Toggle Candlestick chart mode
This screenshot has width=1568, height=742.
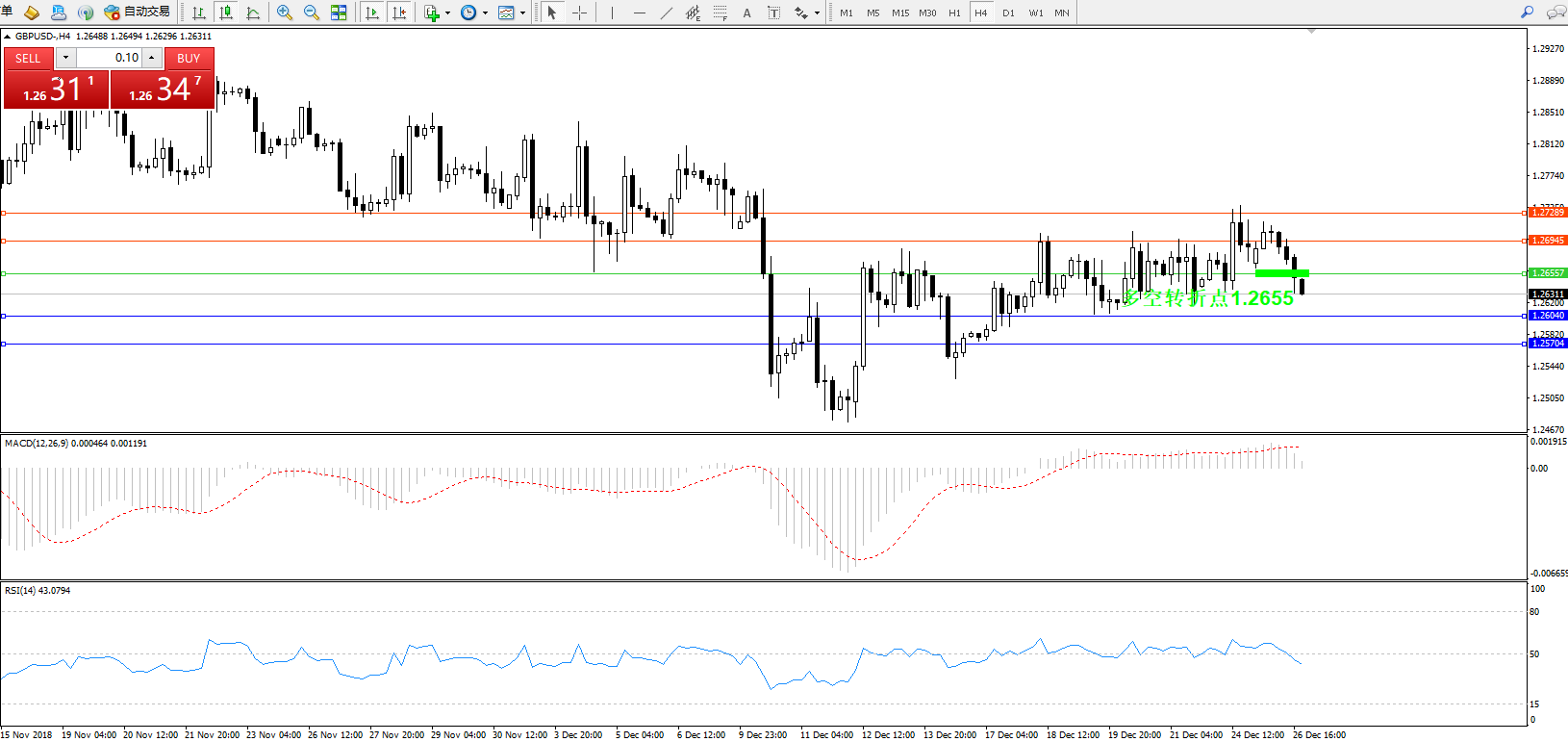[226, 13]
